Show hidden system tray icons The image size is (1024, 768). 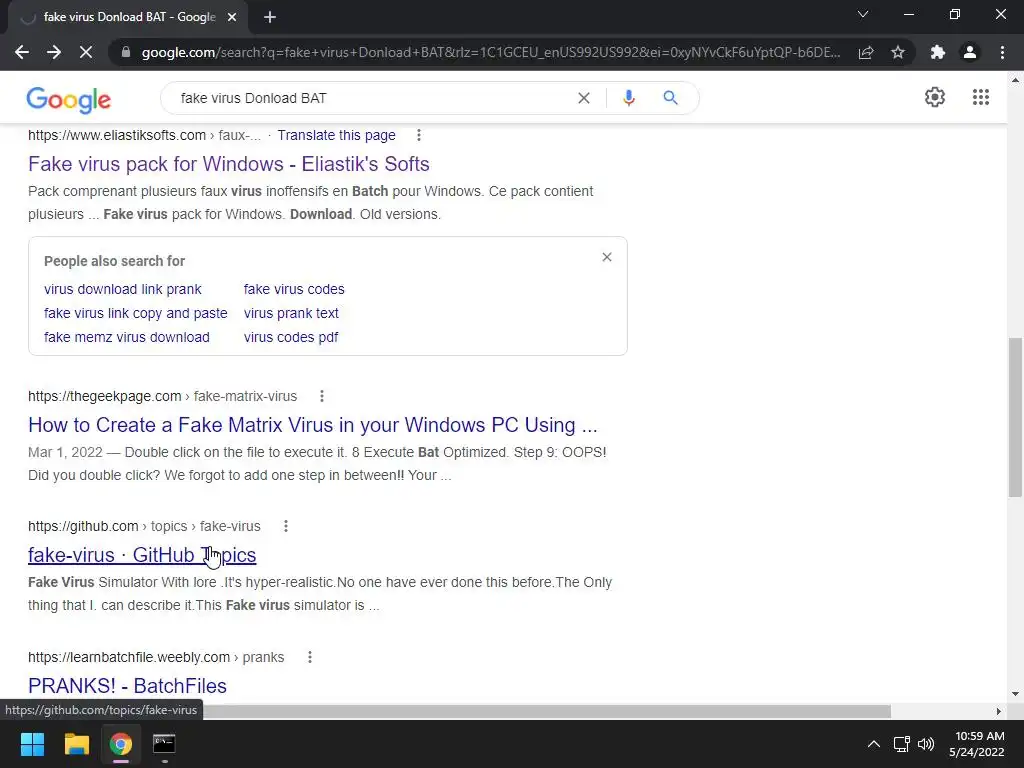pyautogui.click(x=873, y=744)
